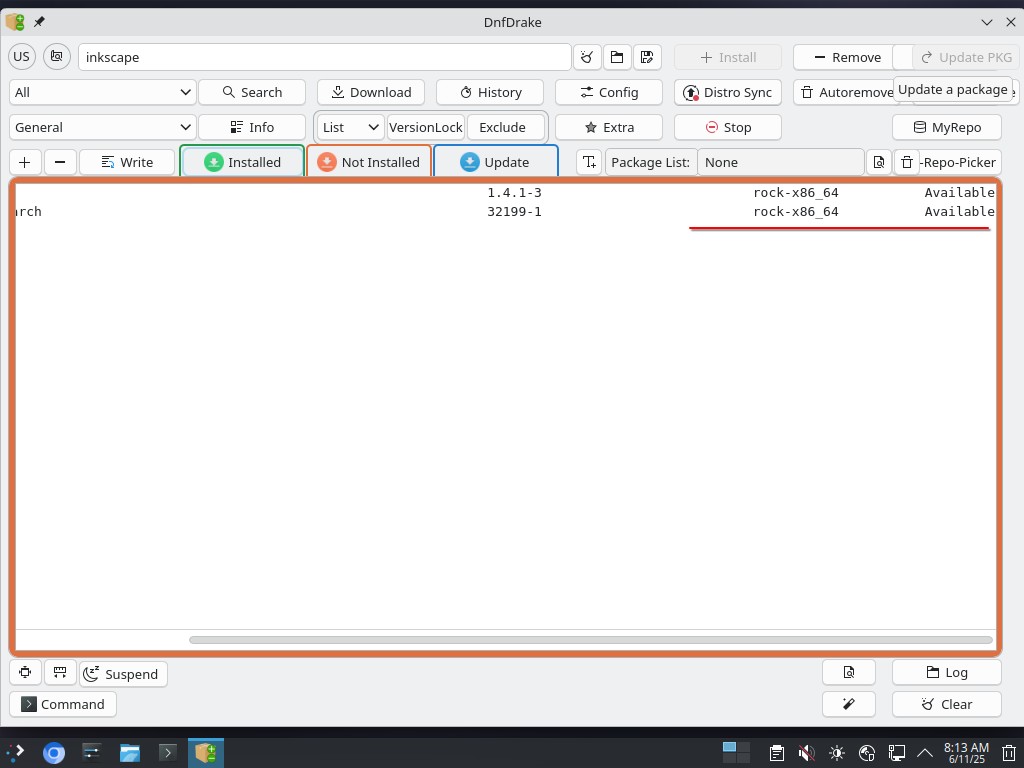Click the pencil edit icon beside Clear

tap(848, 704)
